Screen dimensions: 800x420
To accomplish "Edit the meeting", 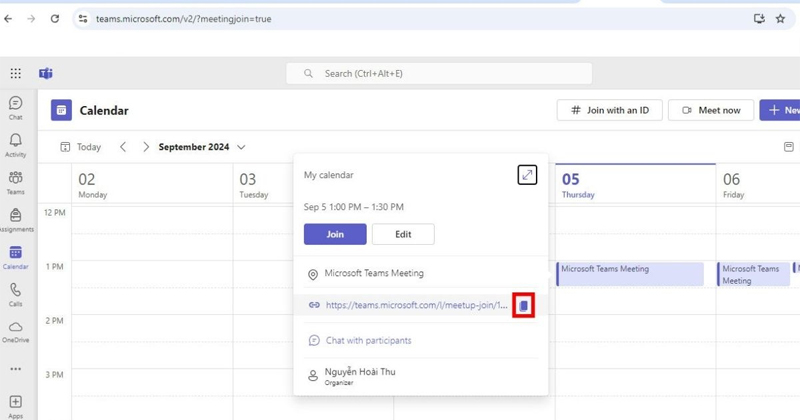I will point(403,234).
